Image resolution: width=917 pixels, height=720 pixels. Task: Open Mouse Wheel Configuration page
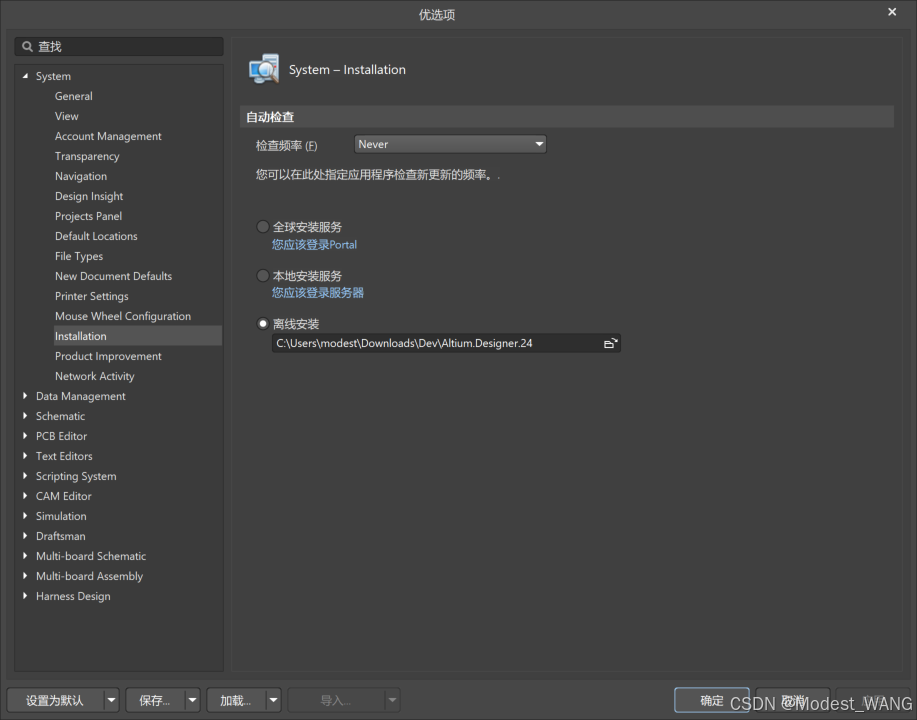pyautogui.click(x=123, y=316)
